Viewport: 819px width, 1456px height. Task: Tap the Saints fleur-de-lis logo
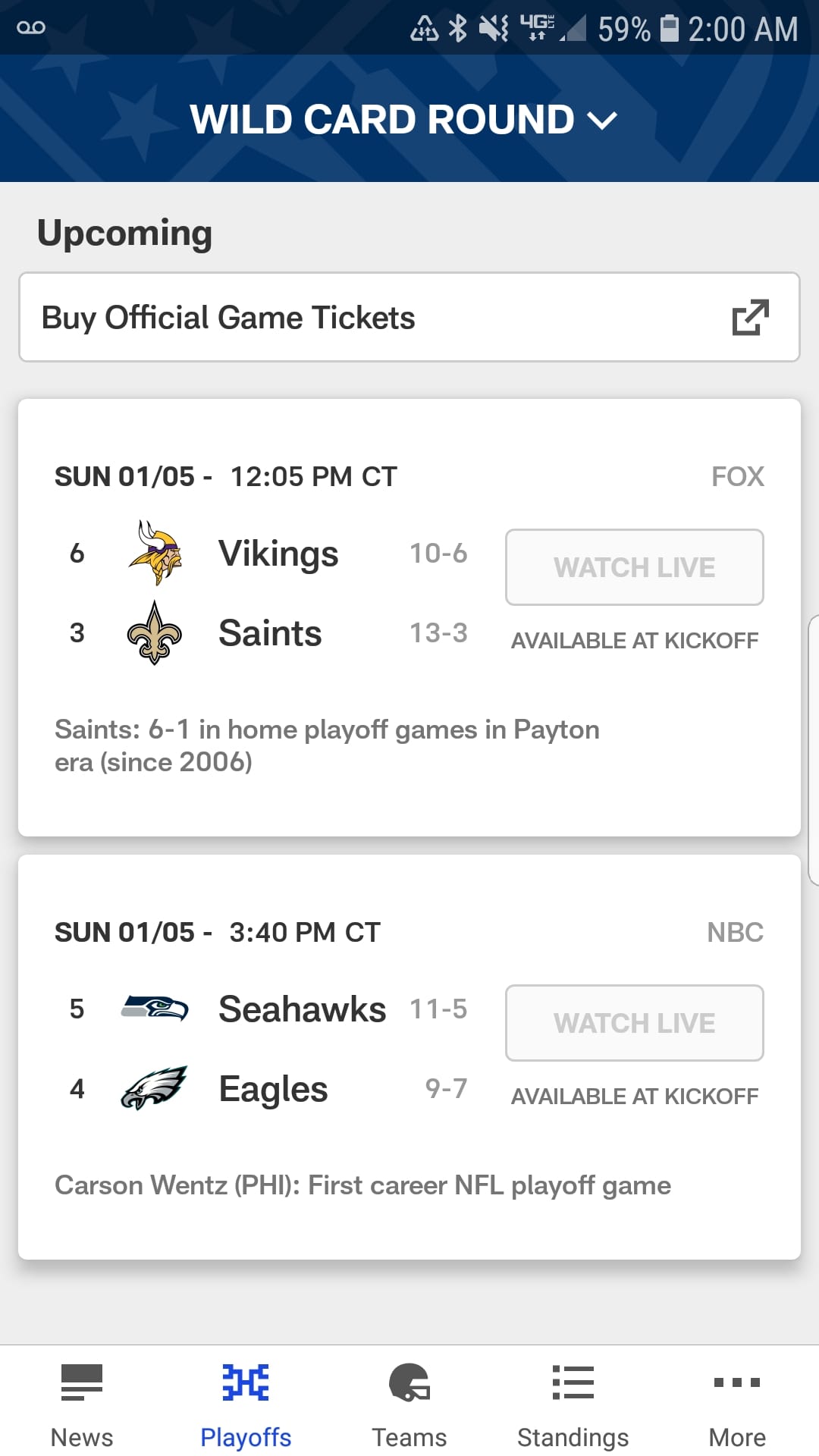(x=155, y=633)
